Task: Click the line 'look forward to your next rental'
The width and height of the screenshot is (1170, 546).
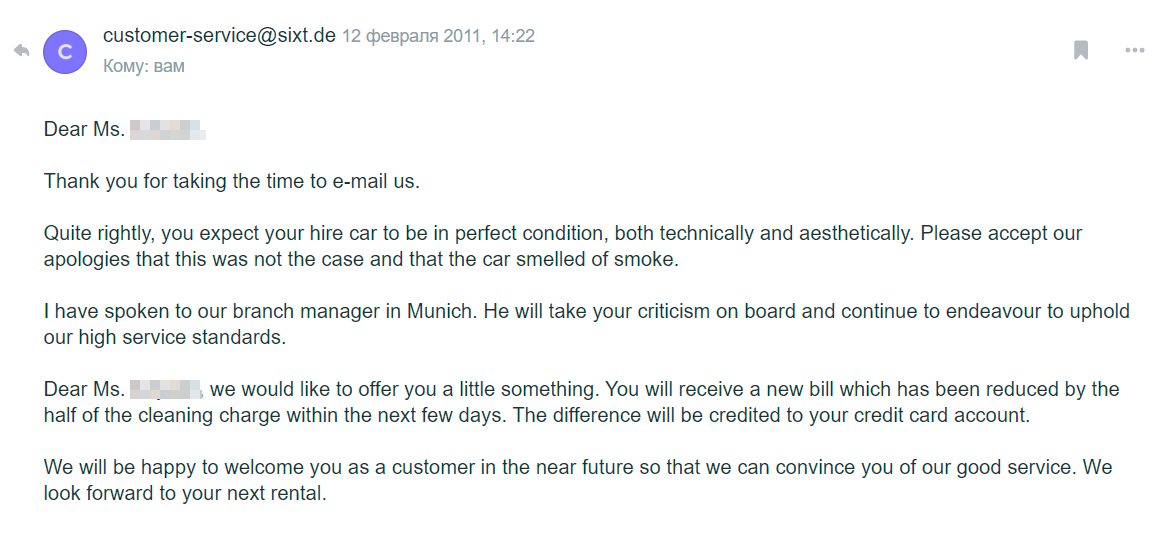Action: tap(185, 493)
